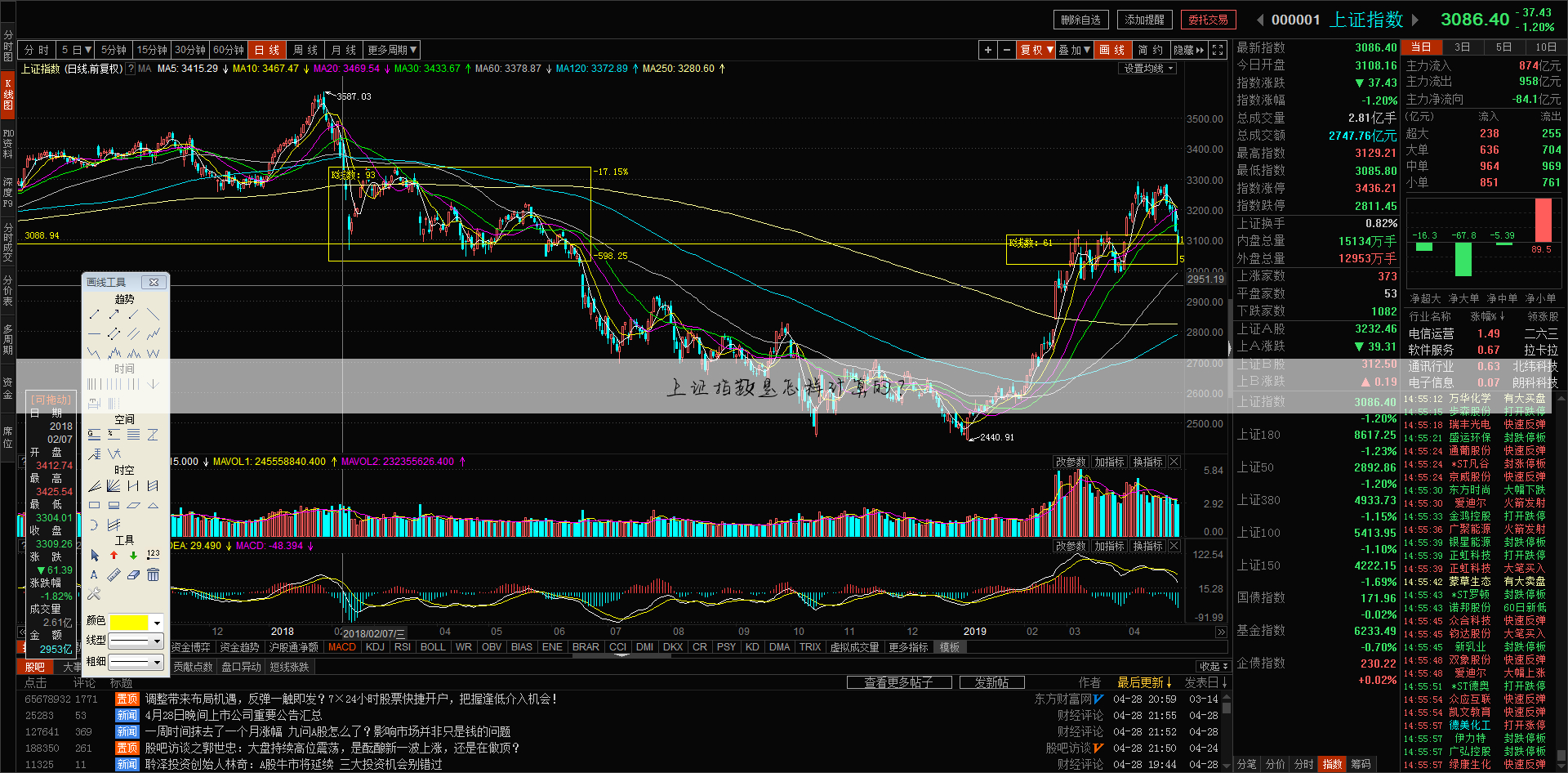This screenshot has width=1568, height=773.
Task: Enter fullscreen chart mode
Action: pyautogui.click(x=1218, y=50)
